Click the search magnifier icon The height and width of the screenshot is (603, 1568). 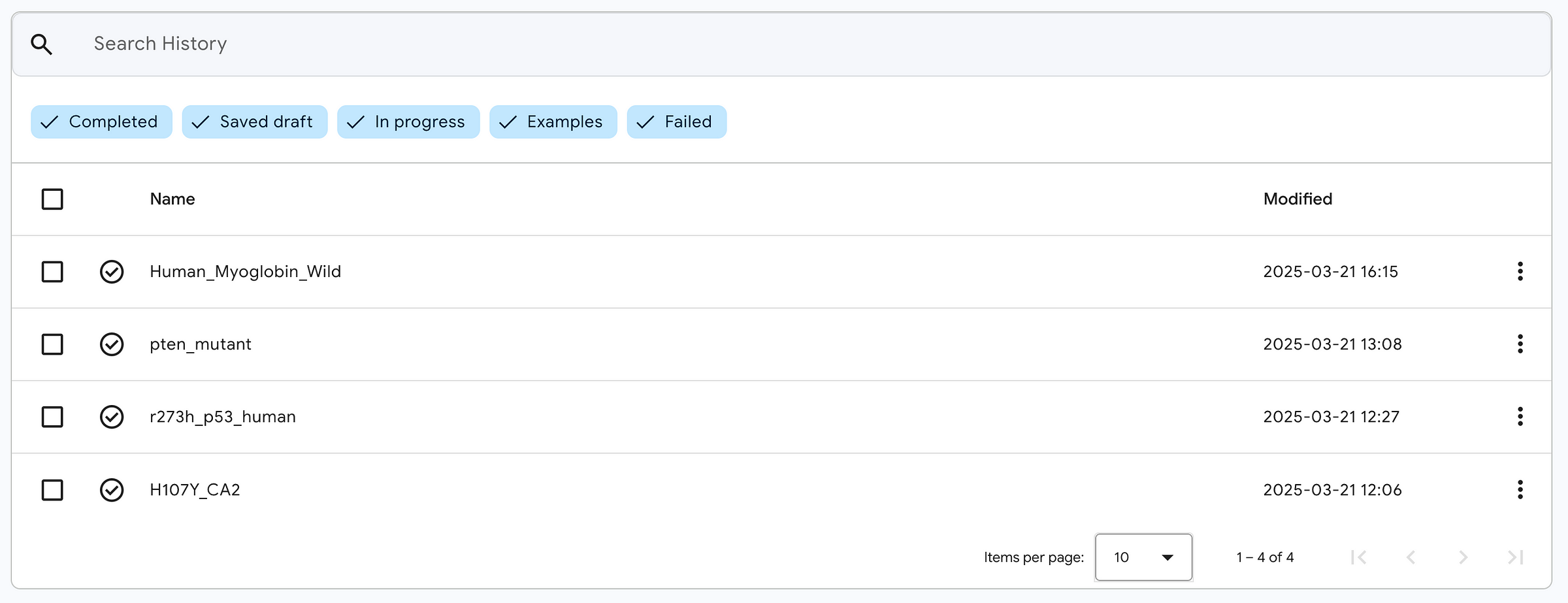click(42, 44)
